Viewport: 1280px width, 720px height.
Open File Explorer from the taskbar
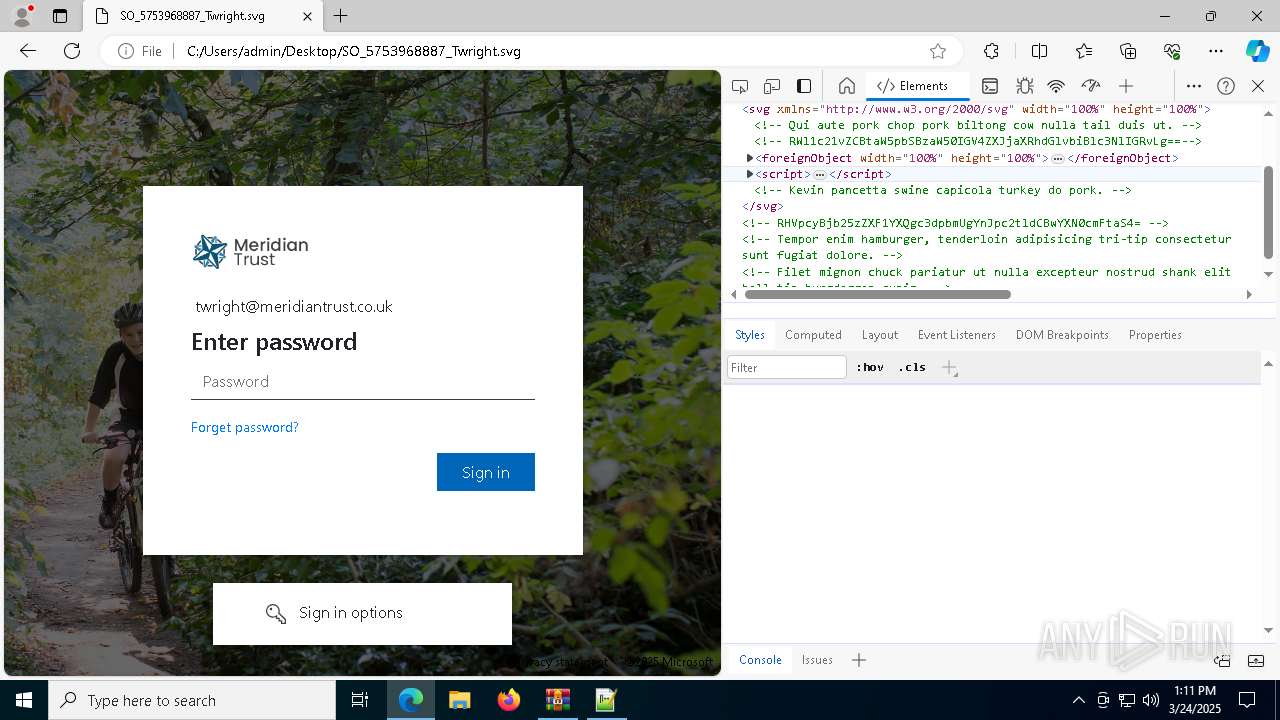point(460,700)
